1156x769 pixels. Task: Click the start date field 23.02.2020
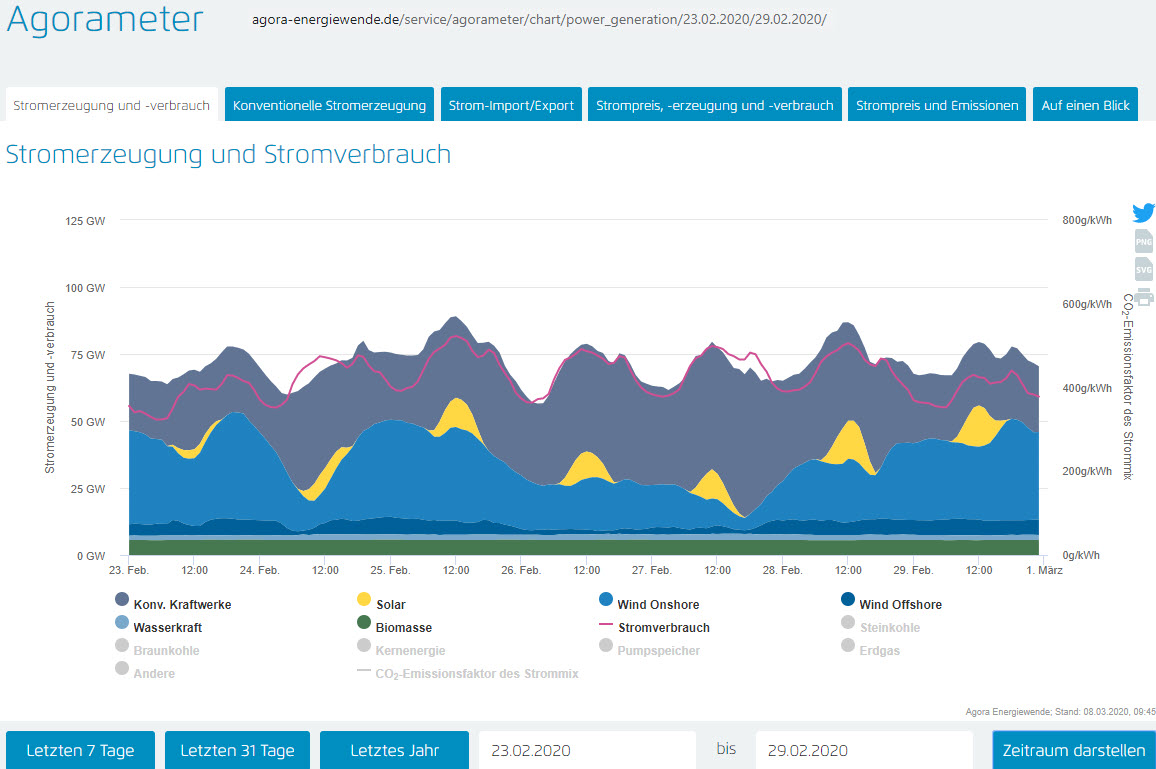click(586, 750)
